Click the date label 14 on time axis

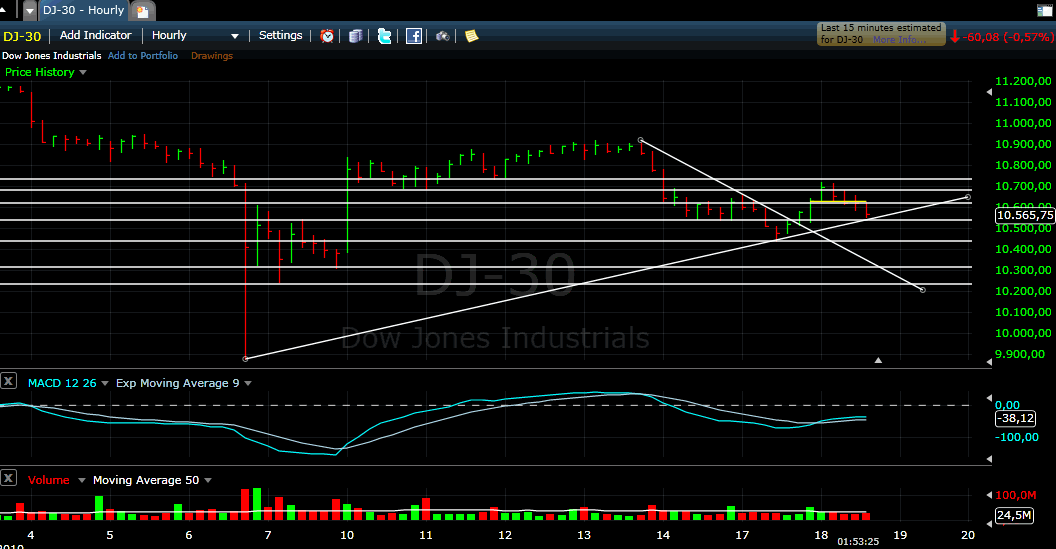tap(663, 536)
